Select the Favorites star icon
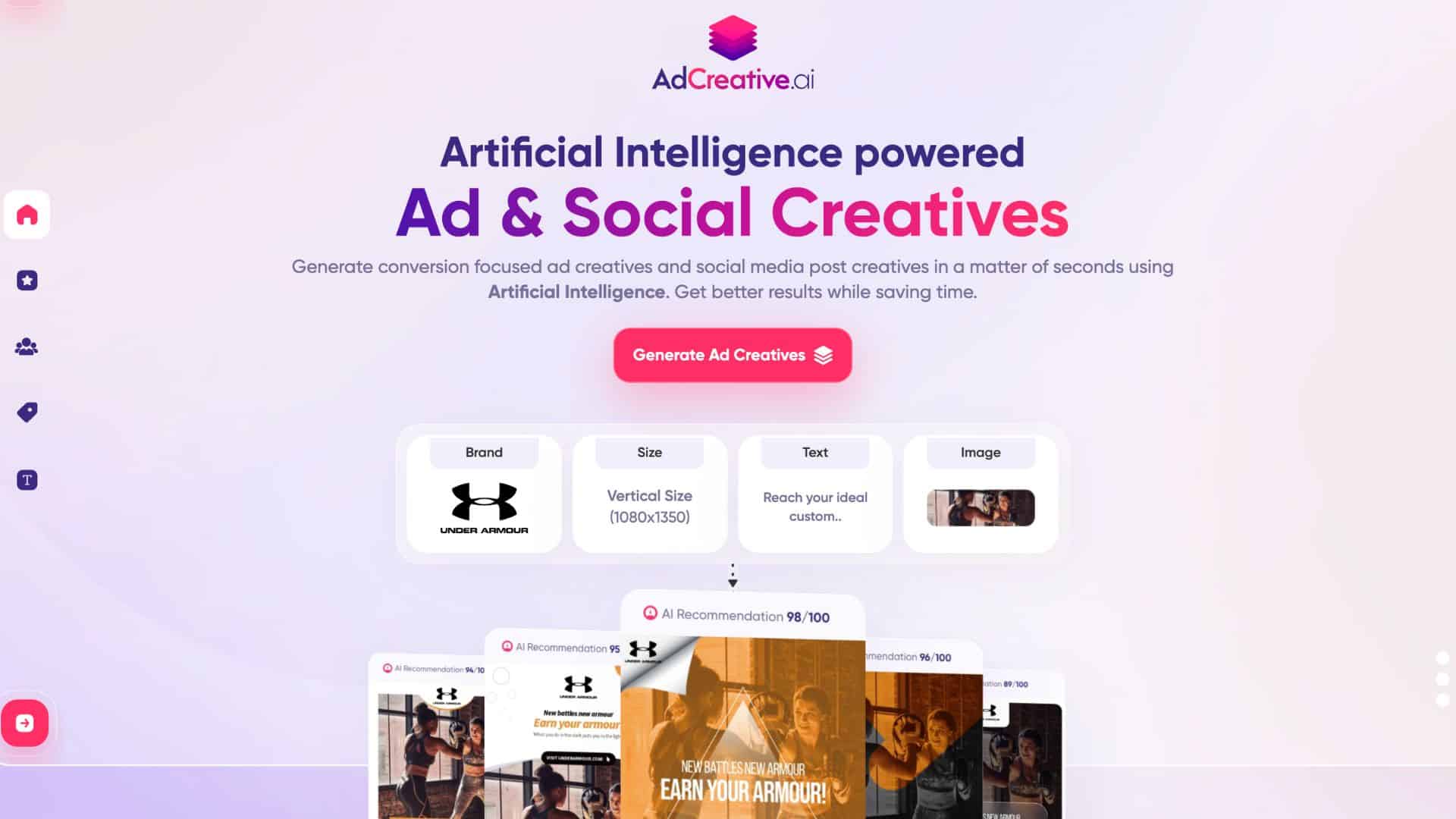 [x=27, y=280]
